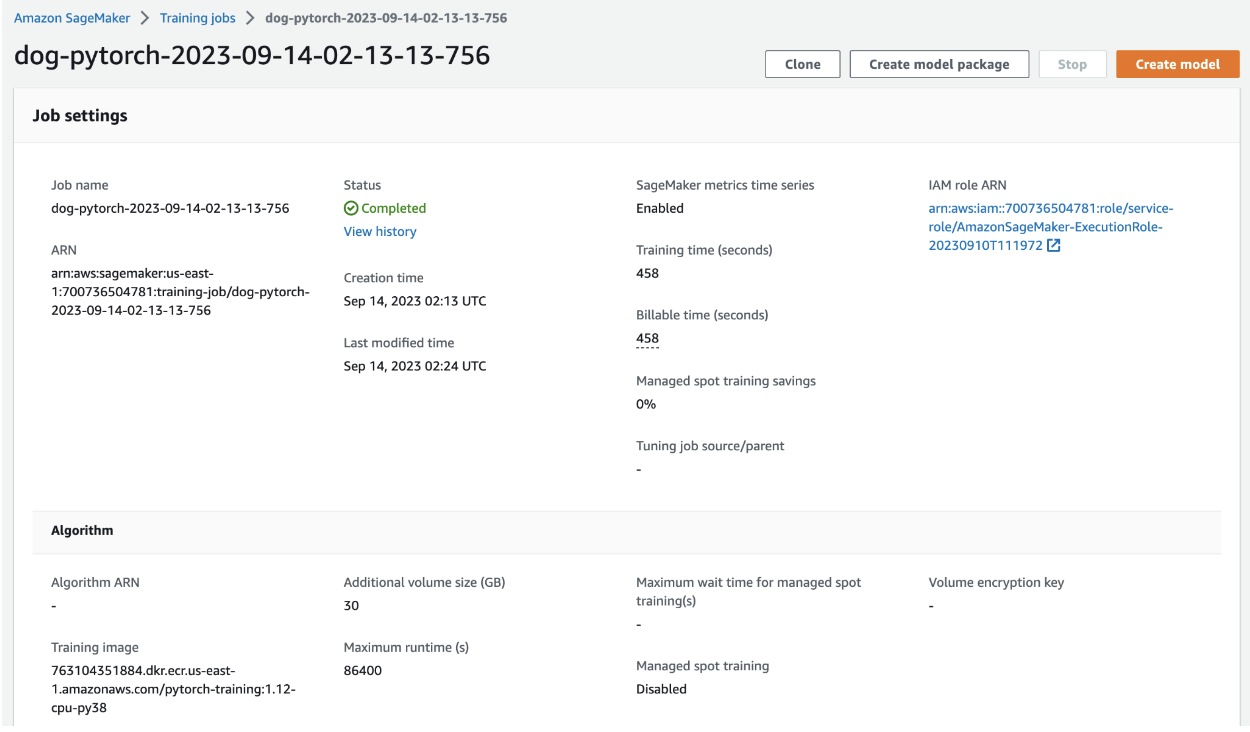The height and width of the screenshot is (732, 1250).
Task: Select the training-job ARN value text
Action: (181, 292)
